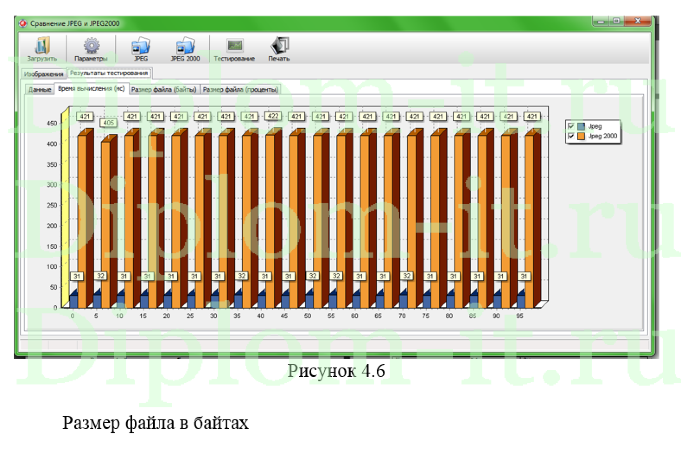The height and width of the screenshot is (460, 681).
Task: Open the Данные sub-tab
Action: tap(40, 89)
